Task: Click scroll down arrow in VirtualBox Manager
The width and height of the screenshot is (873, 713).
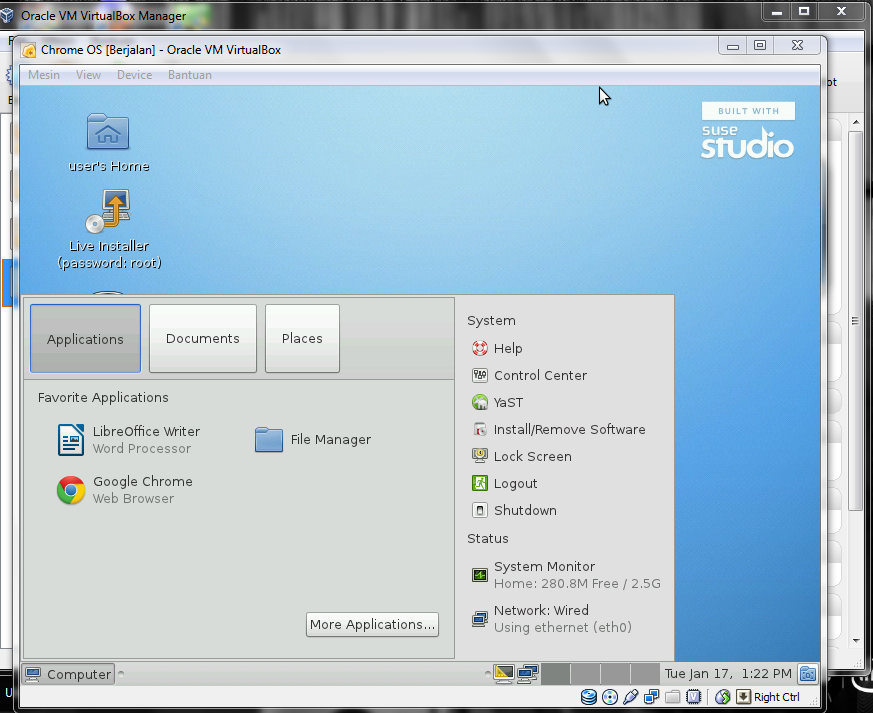Action: (x=856, y=641)
